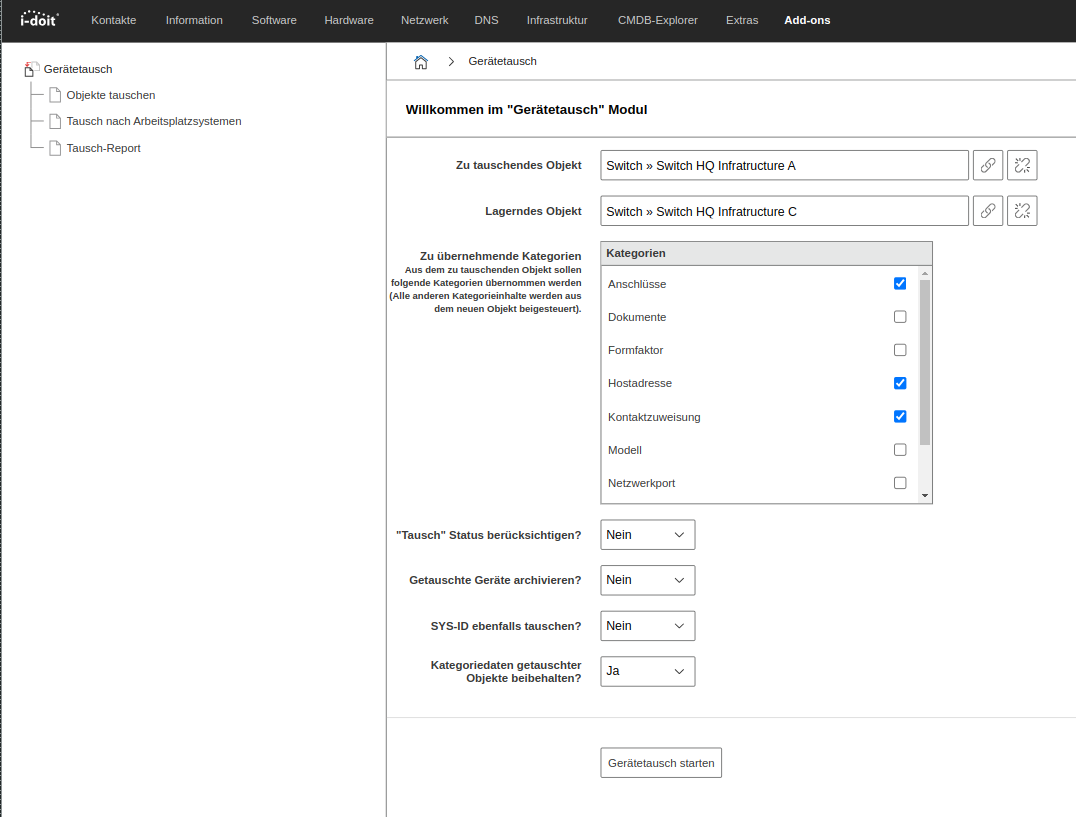Uncheck the Hostadresse category
The width and height of the screenshot is (1076, 817).
click(x=900, y=383)
